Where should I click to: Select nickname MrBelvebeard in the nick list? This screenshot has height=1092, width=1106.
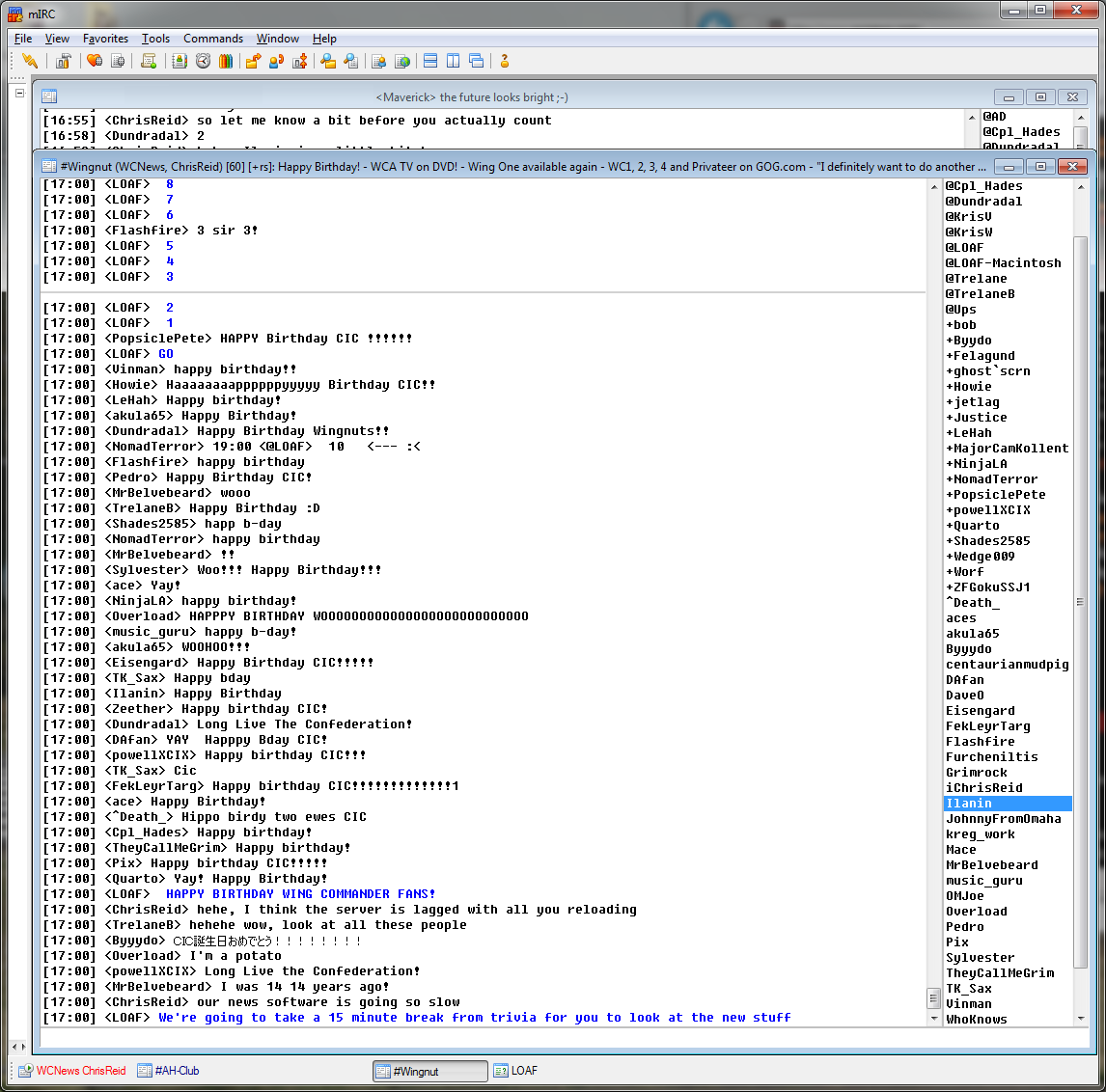tap(992, 865)
